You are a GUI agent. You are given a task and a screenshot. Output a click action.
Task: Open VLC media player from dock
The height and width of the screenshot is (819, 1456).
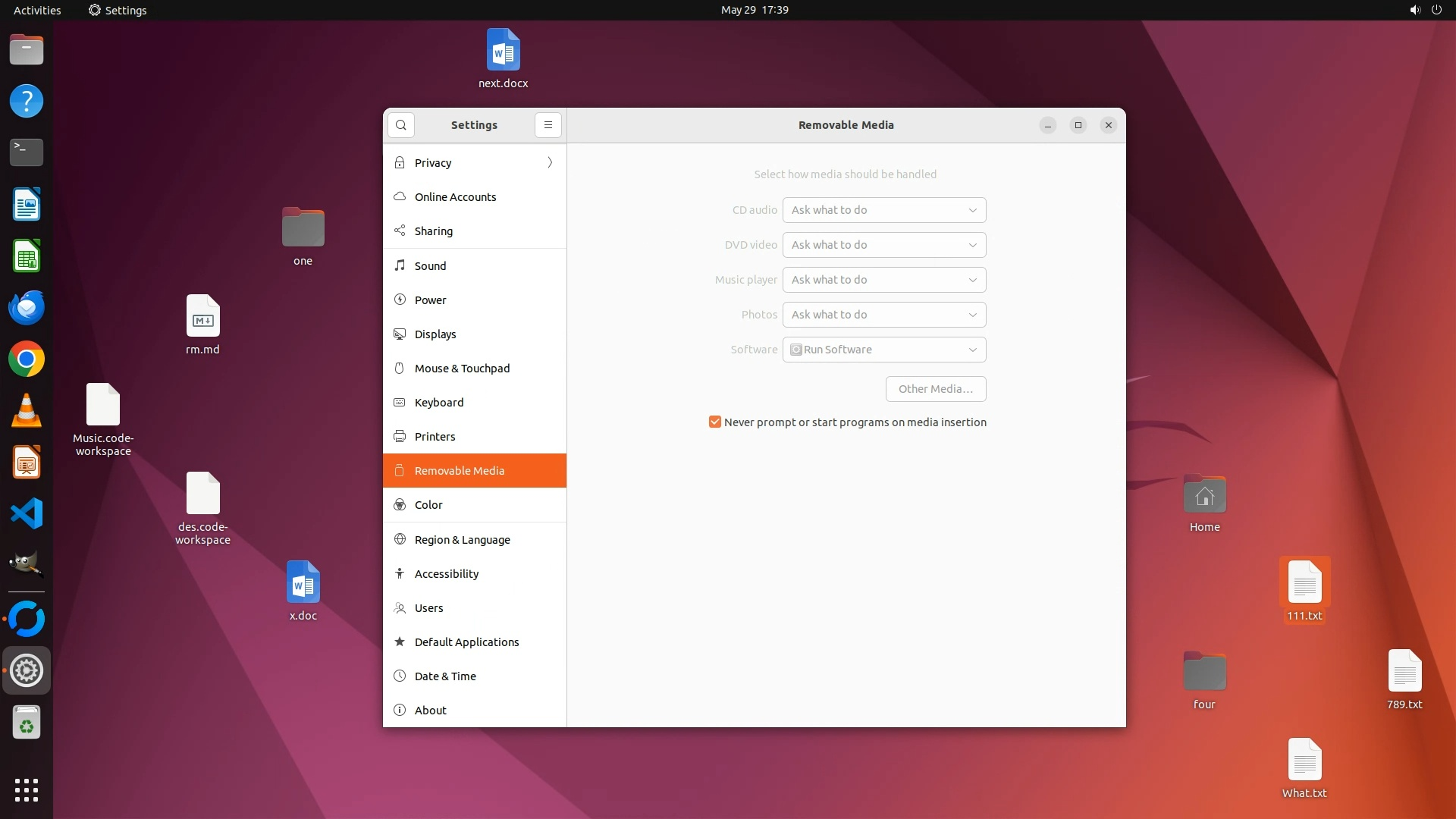click(x=27, y=411)
